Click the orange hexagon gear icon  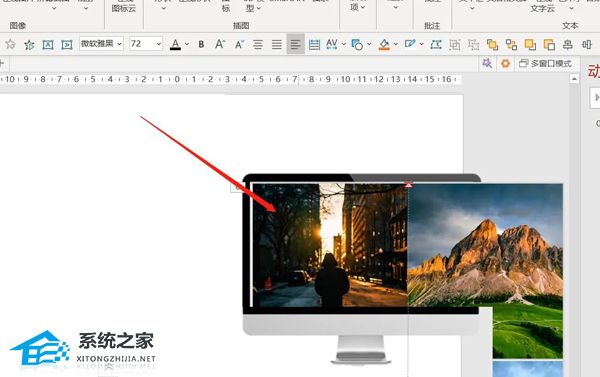(505, 64)
